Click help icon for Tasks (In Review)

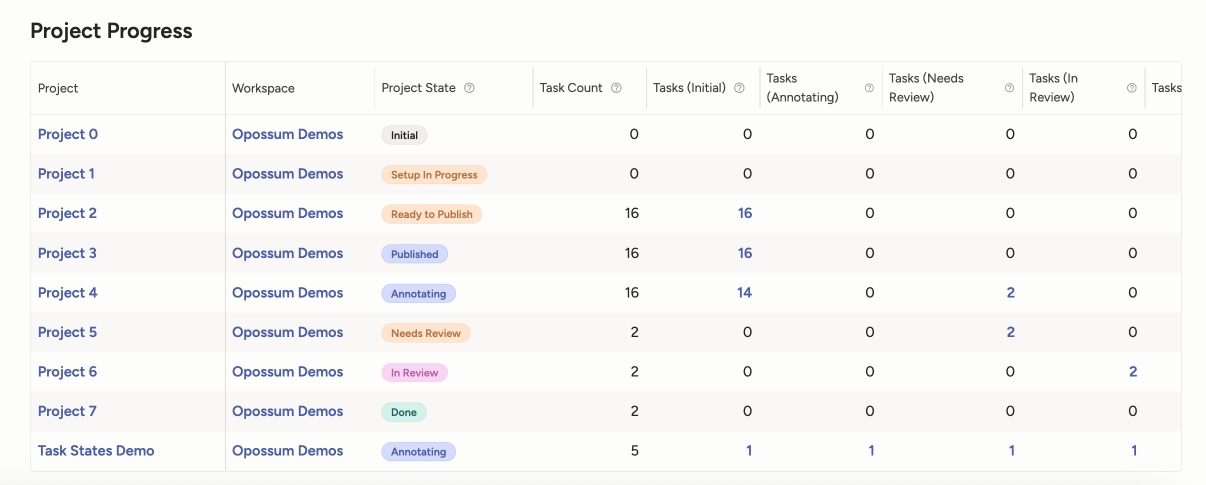point(1131,88)
